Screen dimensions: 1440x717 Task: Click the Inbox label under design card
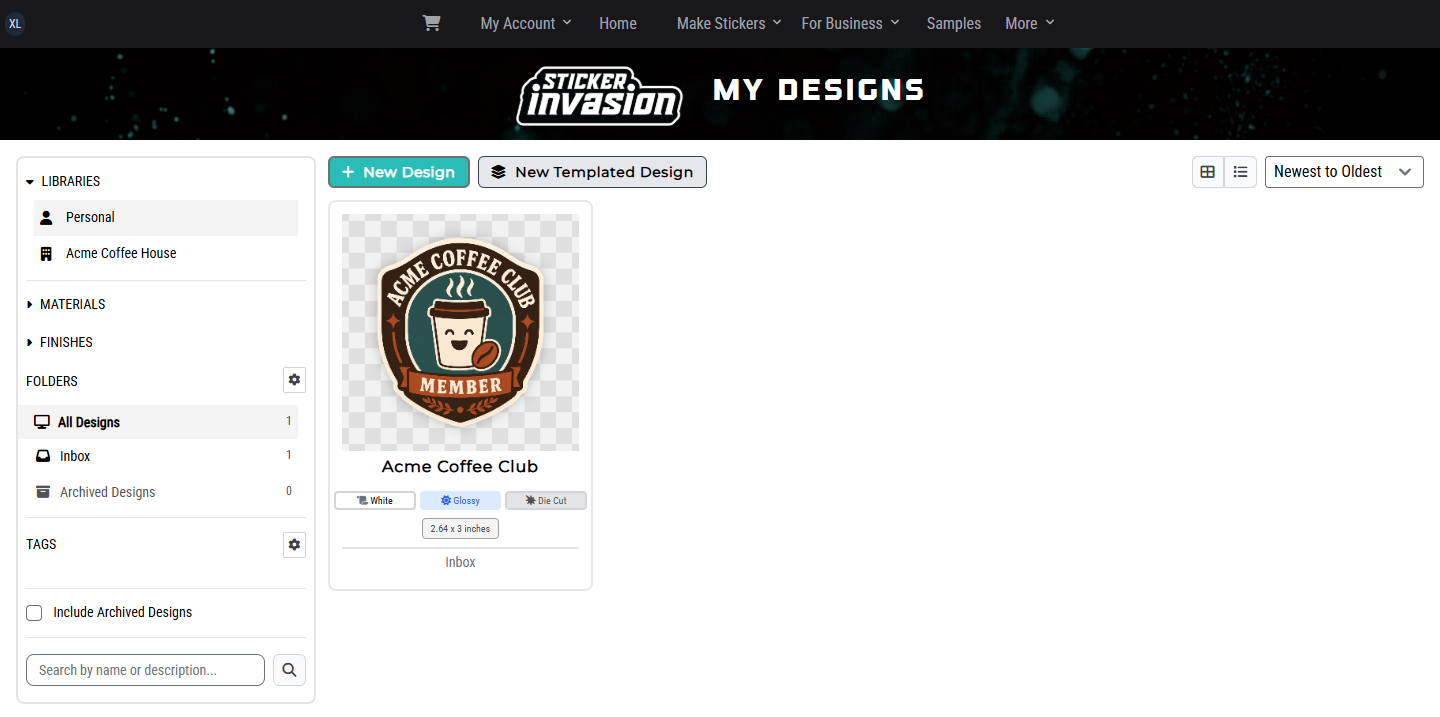coord(460,563)
